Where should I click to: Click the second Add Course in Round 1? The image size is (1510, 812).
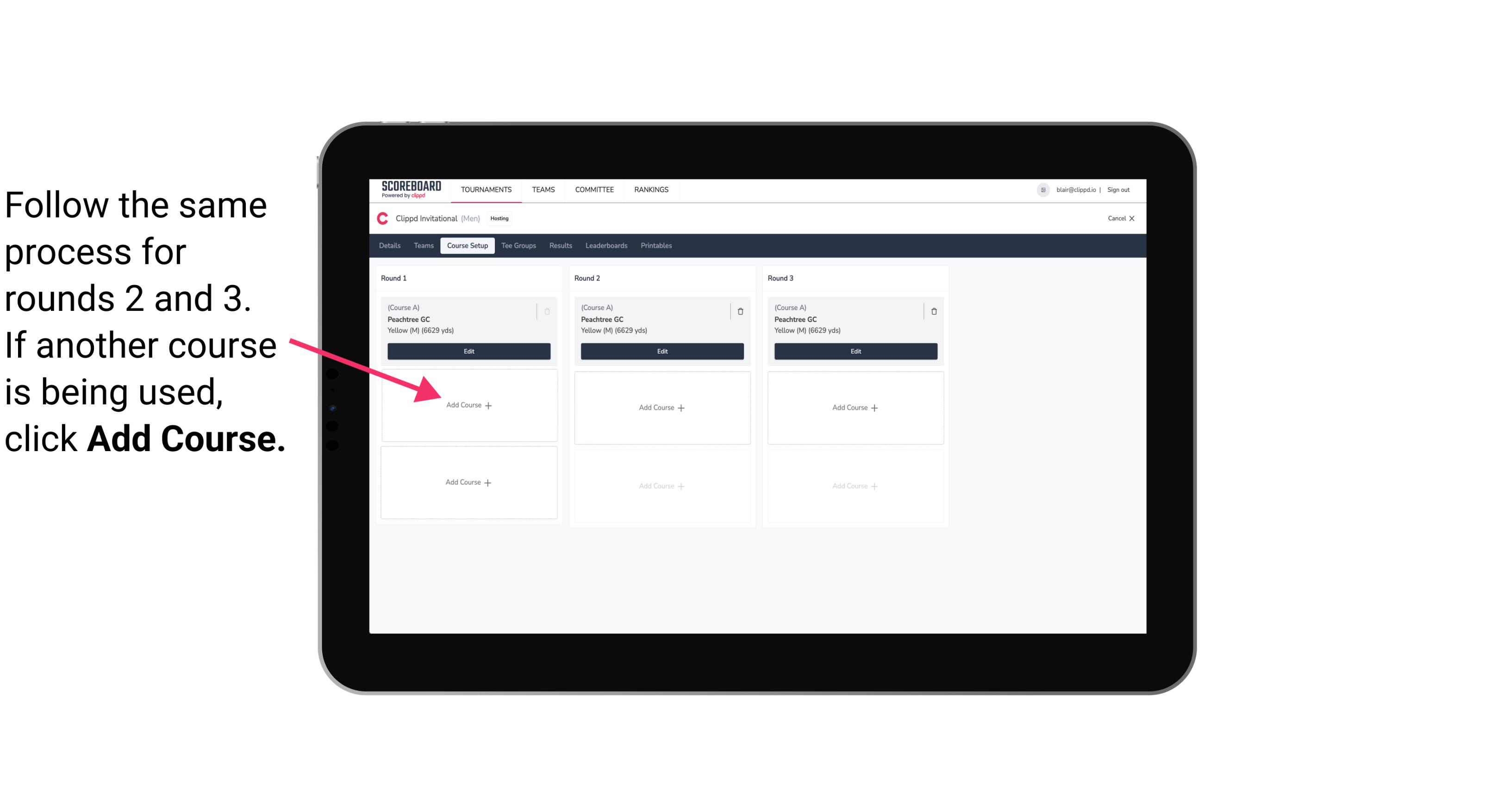(468, 482)
